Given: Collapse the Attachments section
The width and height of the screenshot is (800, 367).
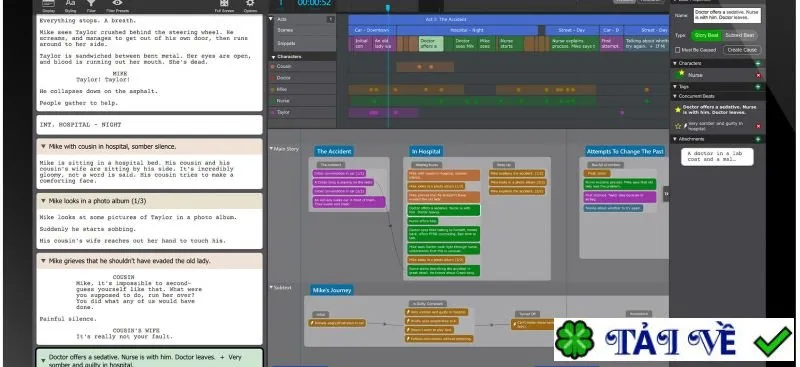Looking at the screenshot, I should coord(674,139).
